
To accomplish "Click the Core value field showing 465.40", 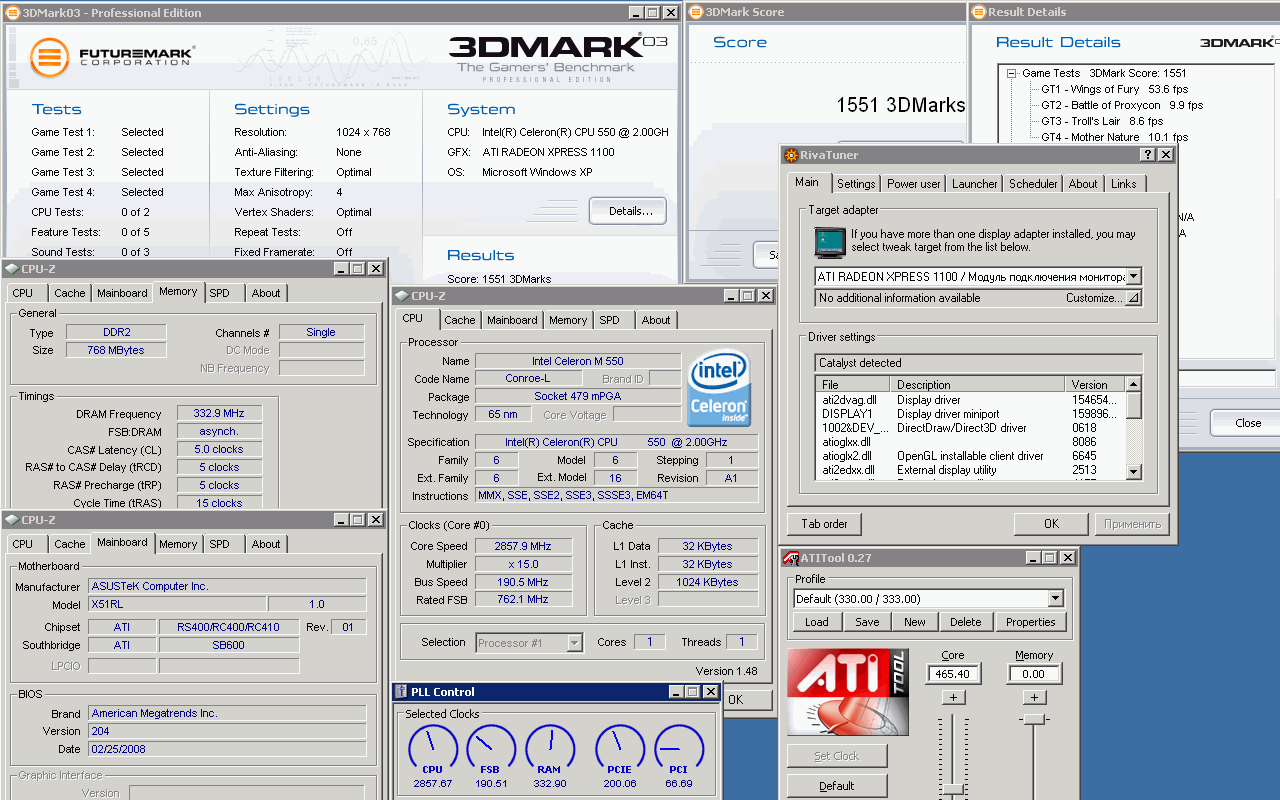I will coord(953,675).
